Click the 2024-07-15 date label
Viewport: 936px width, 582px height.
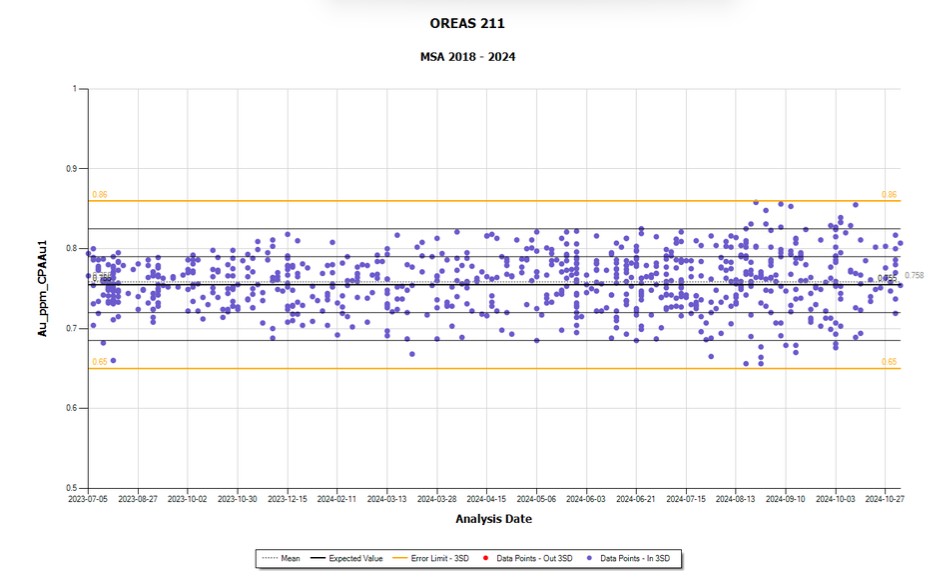tap(686, 499)
